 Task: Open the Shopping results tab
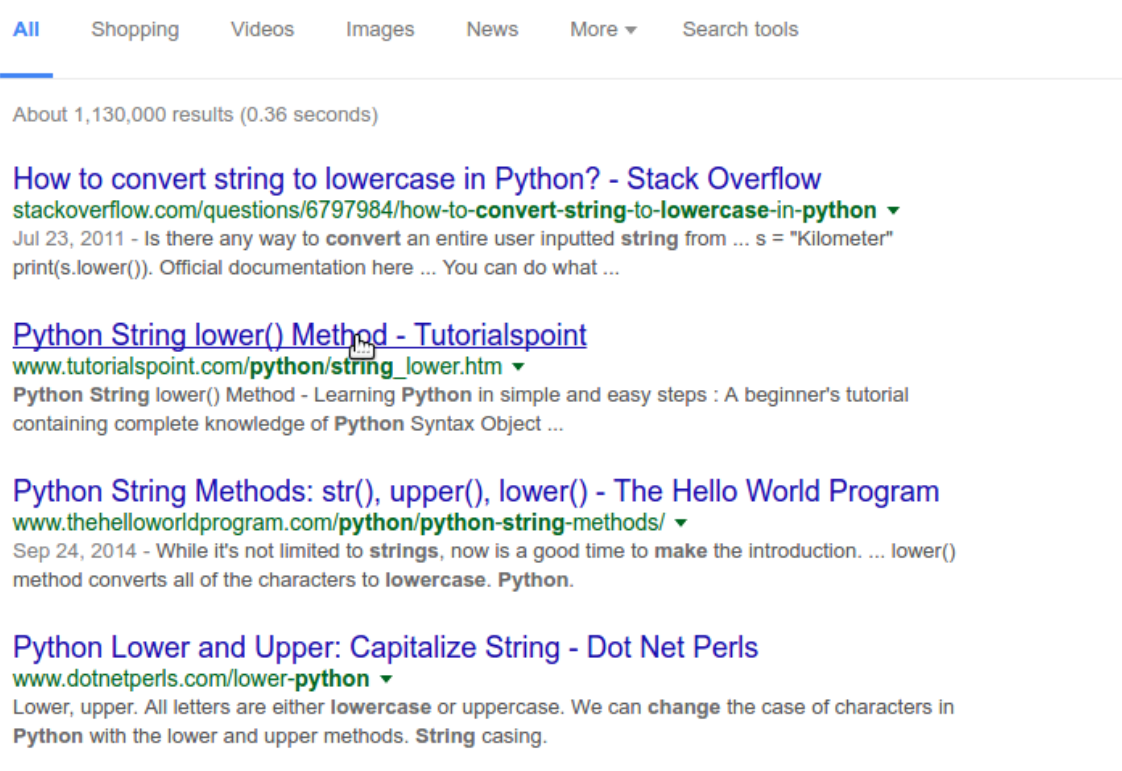point(134,29)
